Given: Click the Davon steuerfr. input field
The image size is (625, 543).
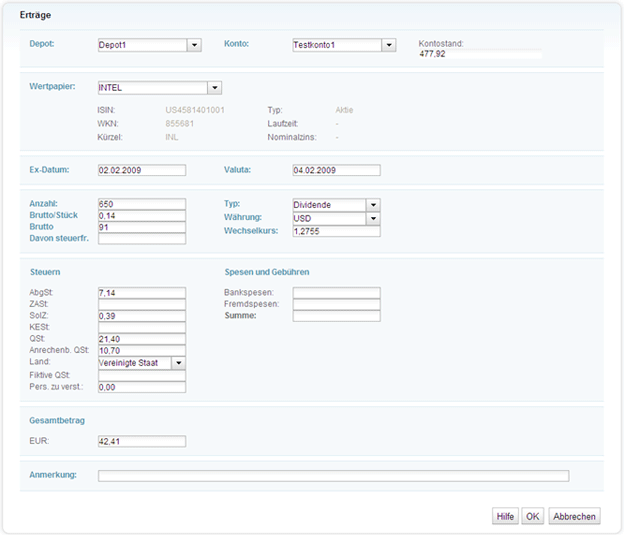Looking at the screenshot, I should click(141, 238).
